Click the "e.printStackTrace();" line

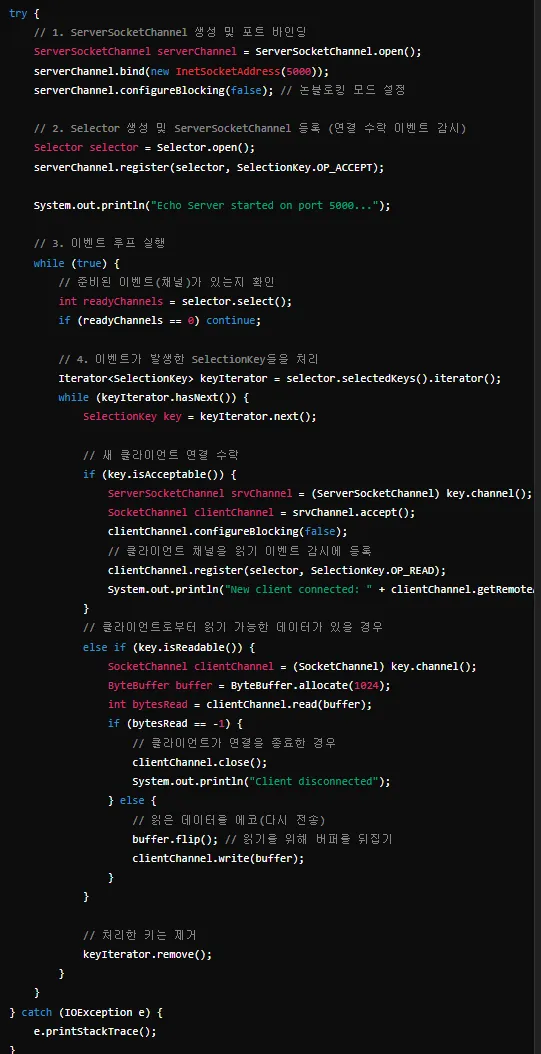(x=95, y=1031)
